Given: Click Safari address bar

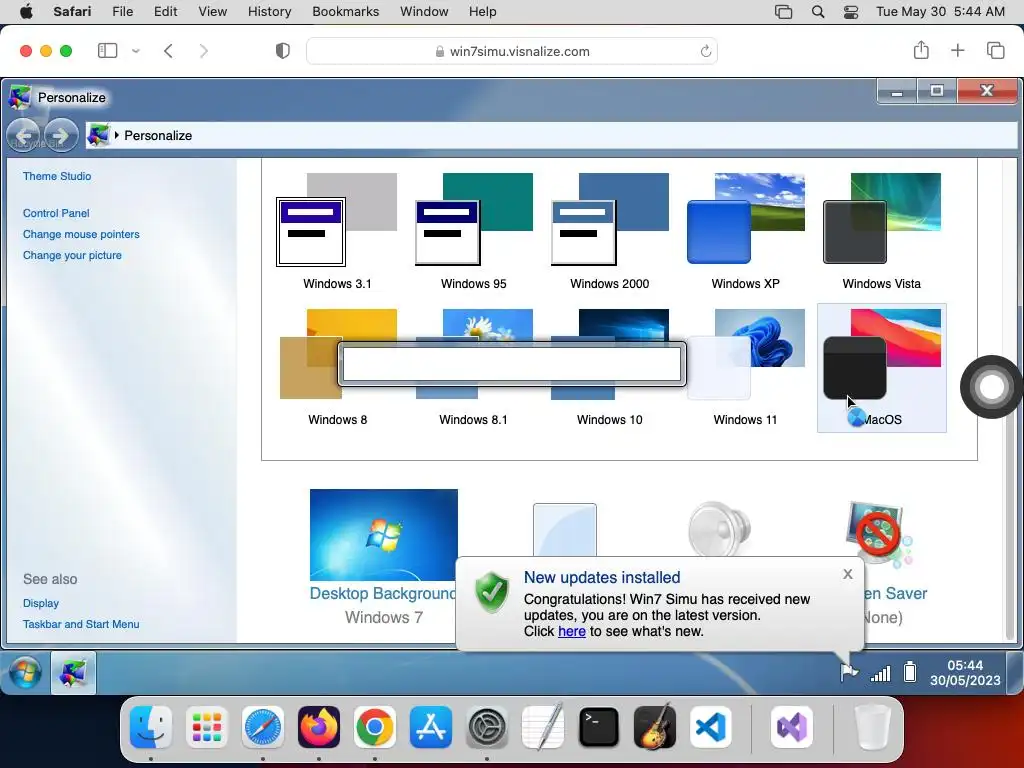Looking at the screenshot, I should tap(512, 51).
